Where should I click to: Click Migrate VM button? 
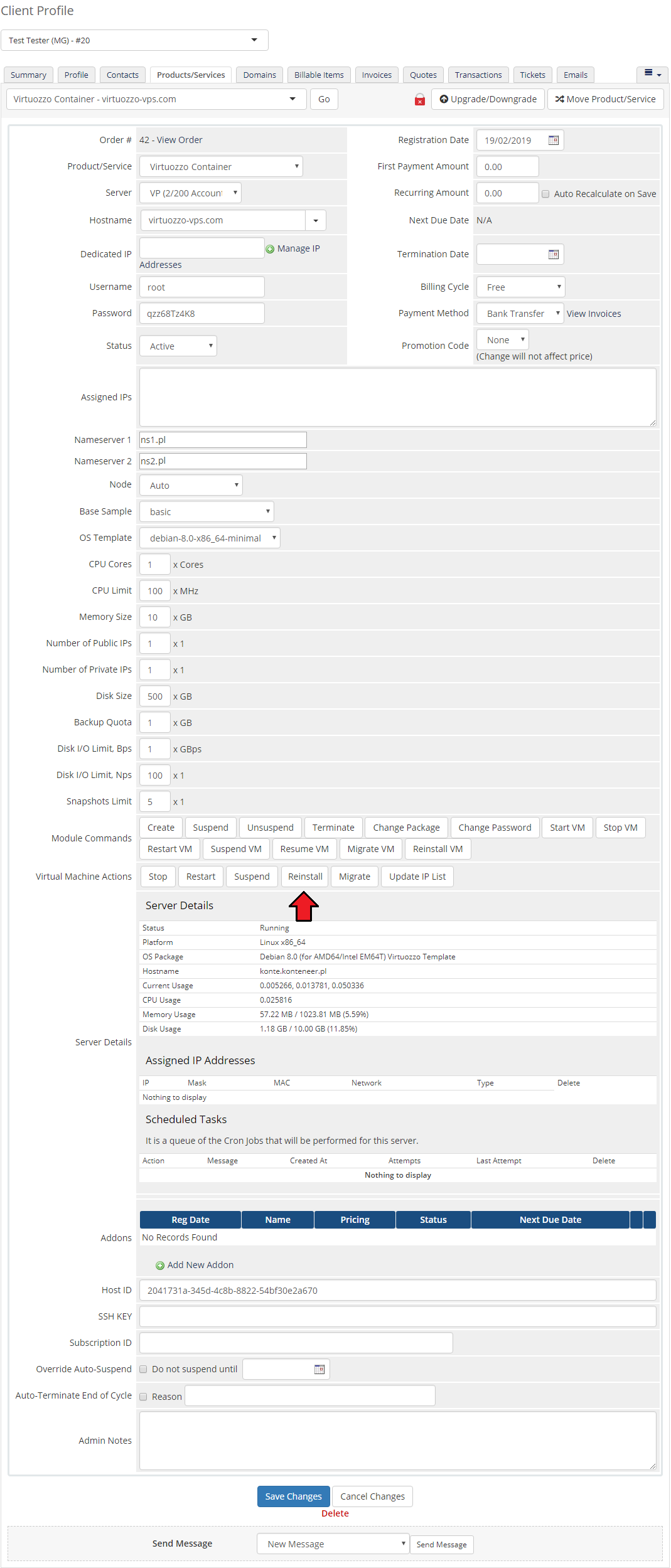coord(371,849)
